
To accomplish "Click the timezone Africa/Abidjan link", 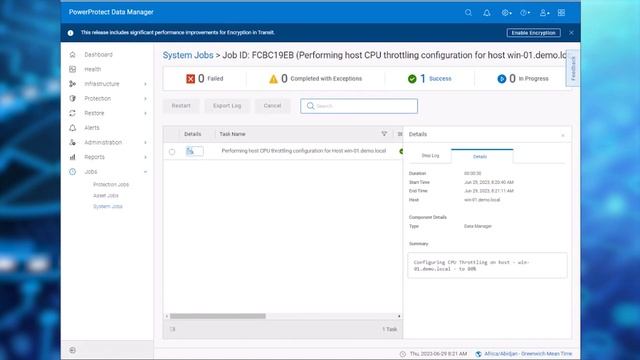I will [528, 354].
